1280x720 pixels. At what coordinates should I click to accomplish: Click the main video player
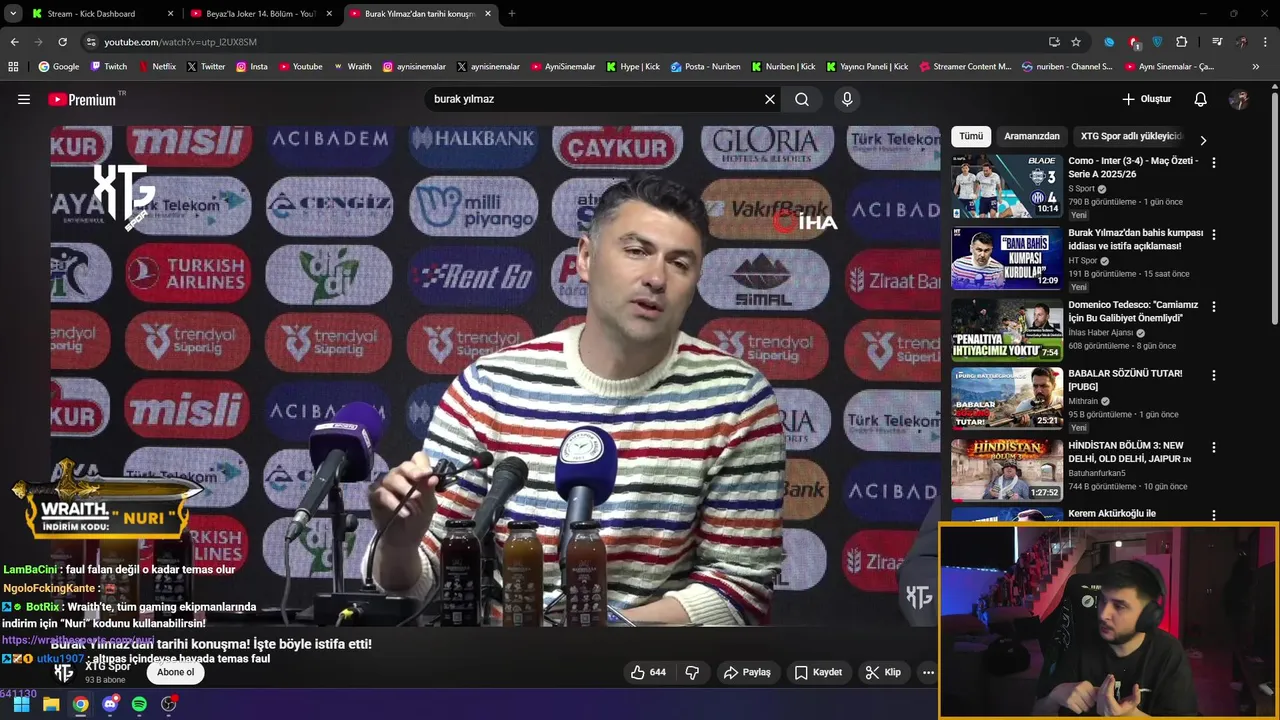[x=496, y=376]
